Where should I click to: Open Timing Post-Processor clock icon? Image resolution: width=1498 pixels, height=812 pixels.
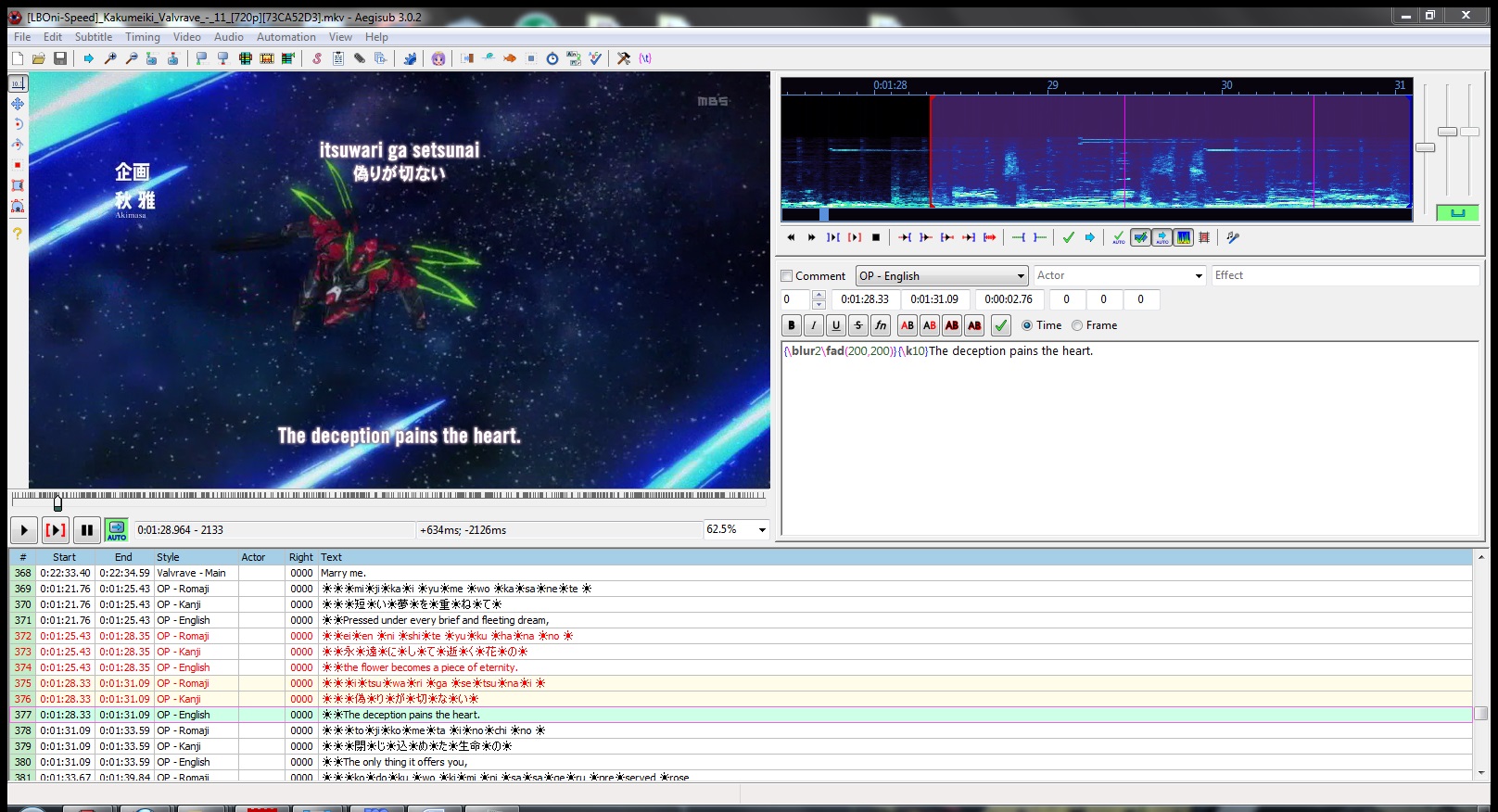point(552,58)
